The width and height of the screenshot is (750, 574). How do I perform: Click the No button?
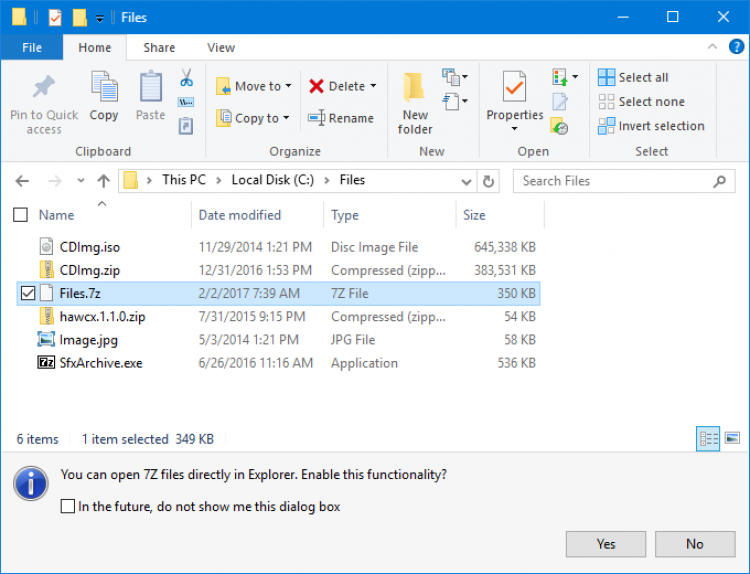[x=695, y=544]
